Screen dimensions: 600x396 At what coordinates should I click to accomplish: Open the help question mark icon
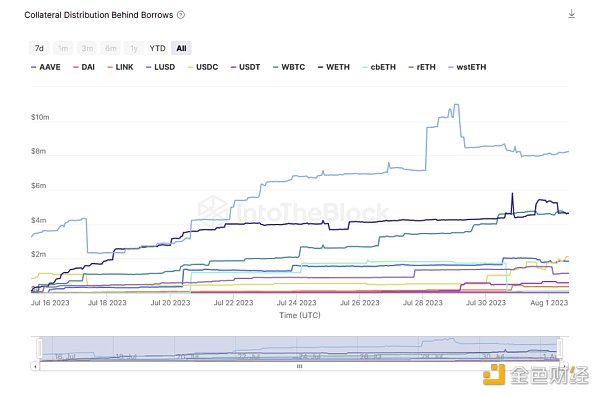click(181, 15)
